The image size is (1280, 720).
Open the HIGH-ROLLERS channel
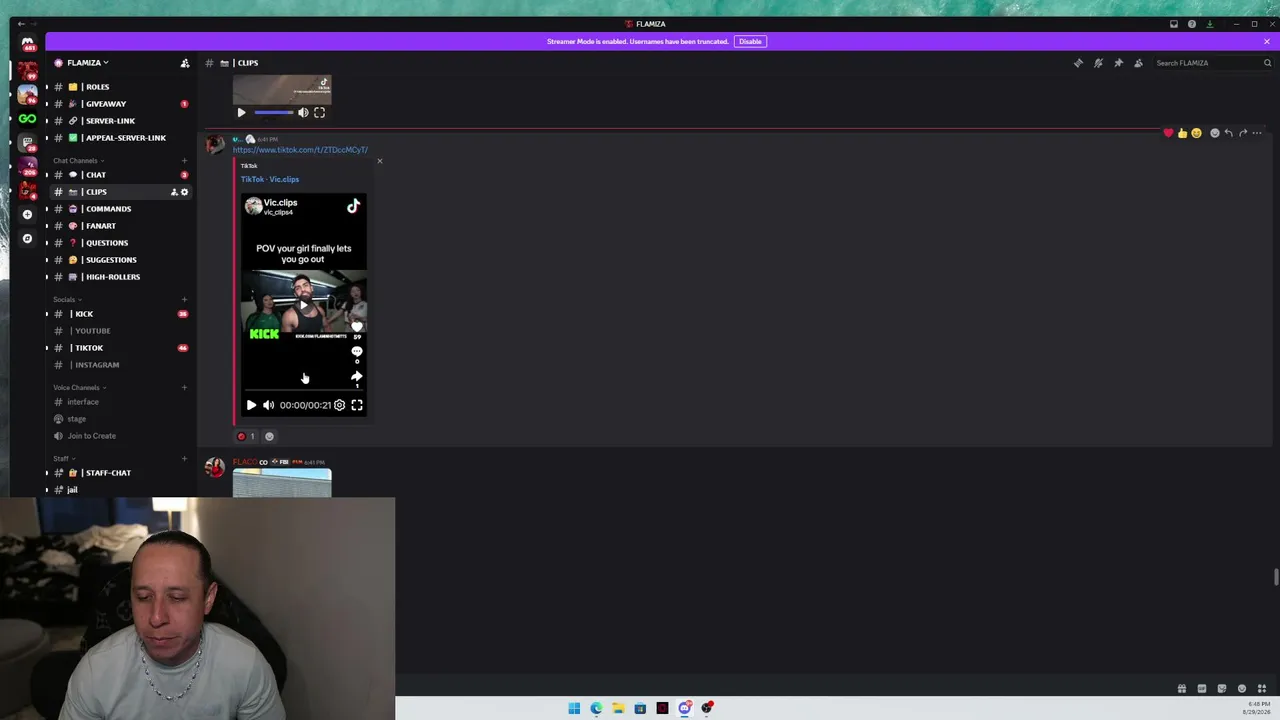(x=121, y=277)
